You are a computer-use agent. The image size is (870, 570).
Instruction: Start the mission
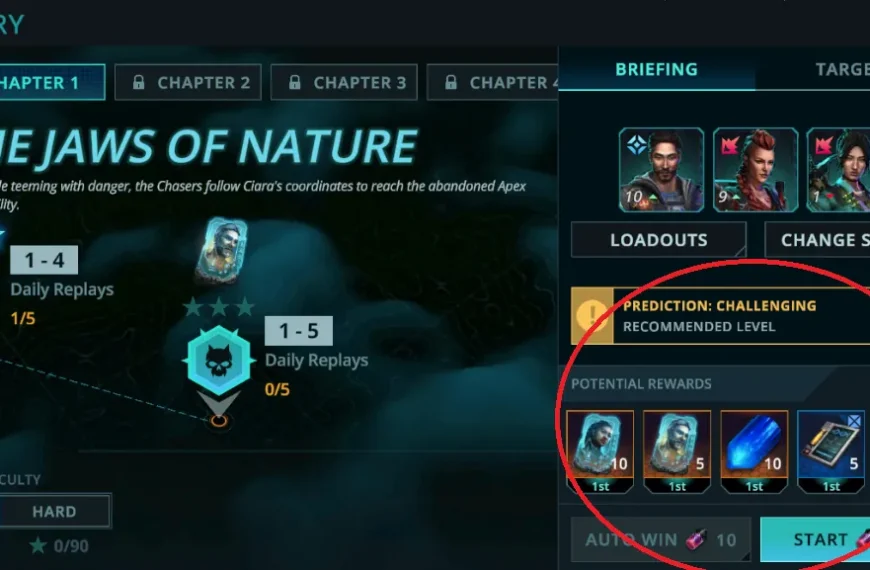815,539
